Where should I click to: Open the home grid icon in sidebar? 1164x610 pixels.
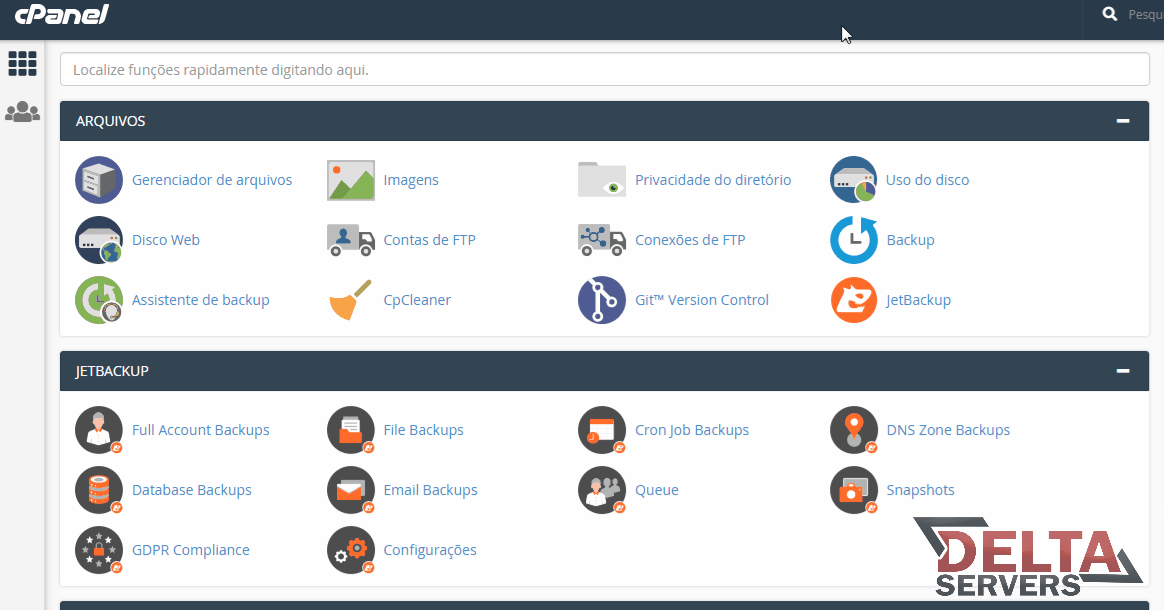coord(22,63)
